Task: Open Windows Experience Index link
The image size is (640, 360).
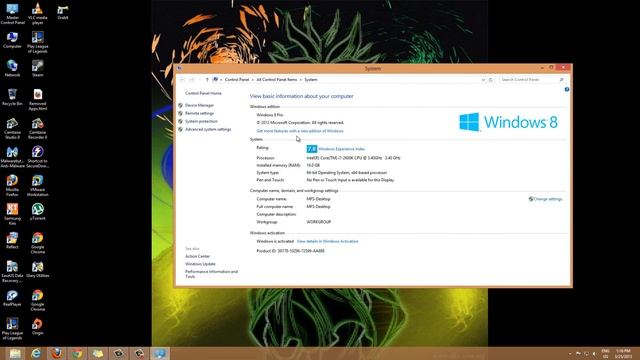Action: (342, 149)
